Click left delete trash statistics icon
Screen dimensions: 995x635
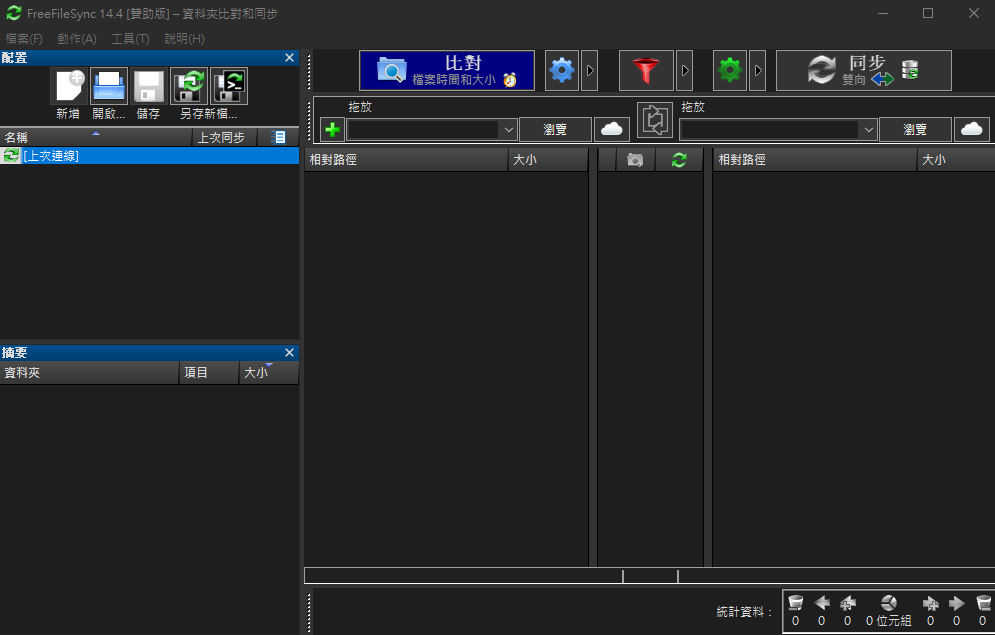(x=795, y=603)
